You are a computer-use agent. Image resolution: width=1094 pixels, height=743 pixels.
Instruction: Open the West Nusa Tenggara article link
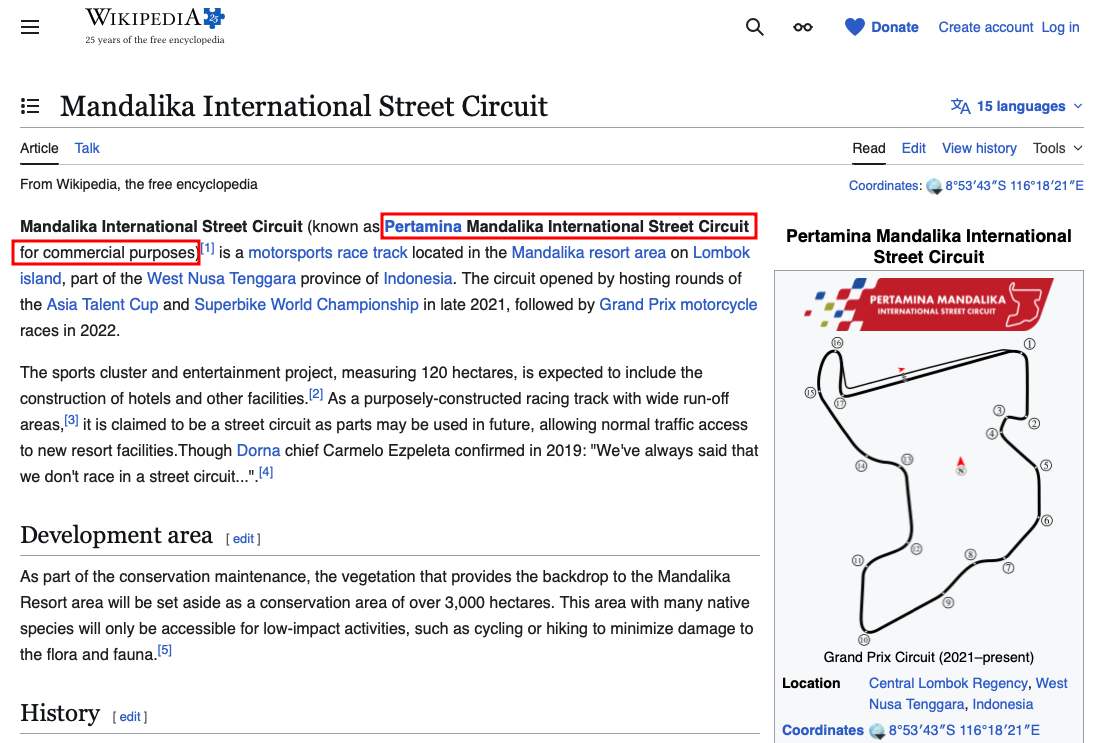point(221,278)
